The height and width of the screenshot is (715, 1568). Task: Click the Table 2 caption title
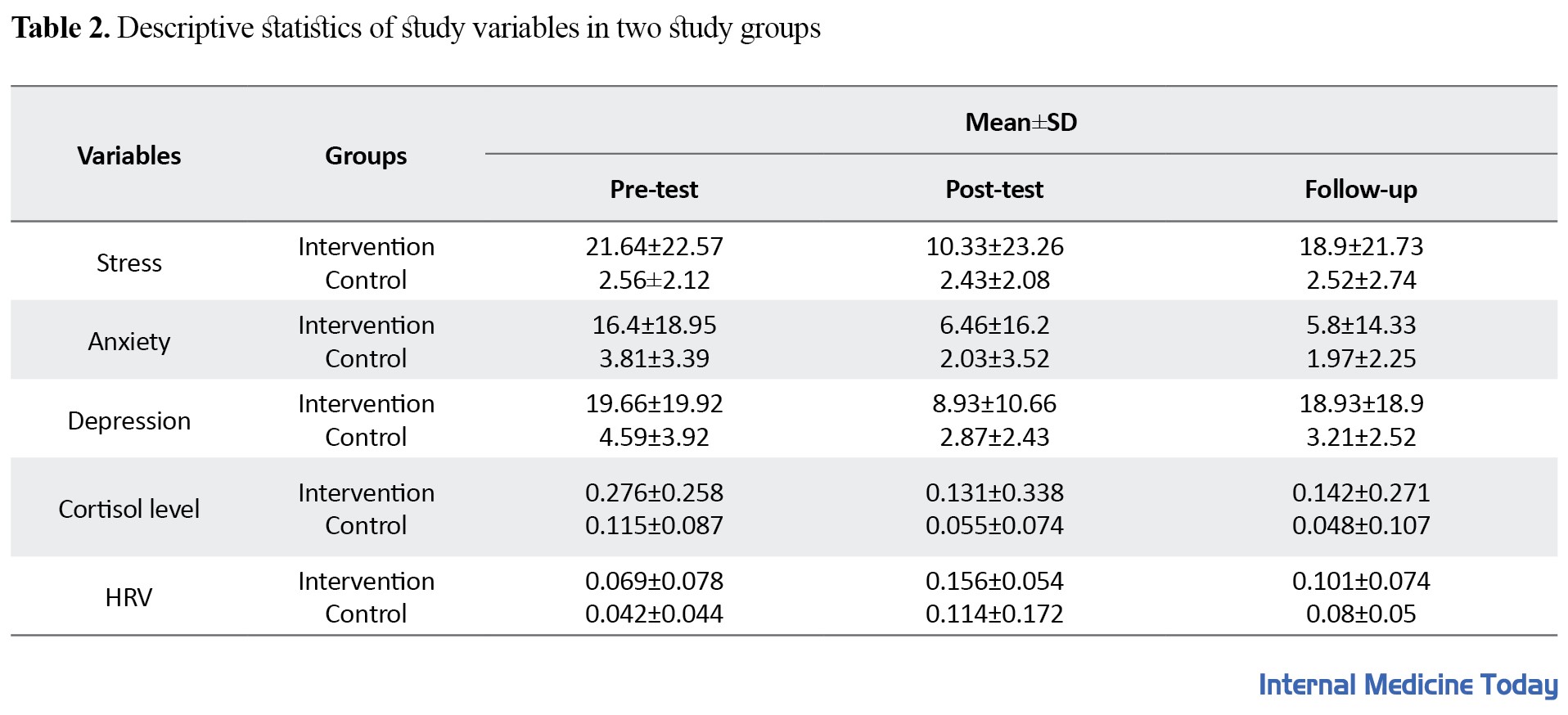coord(416,29)
